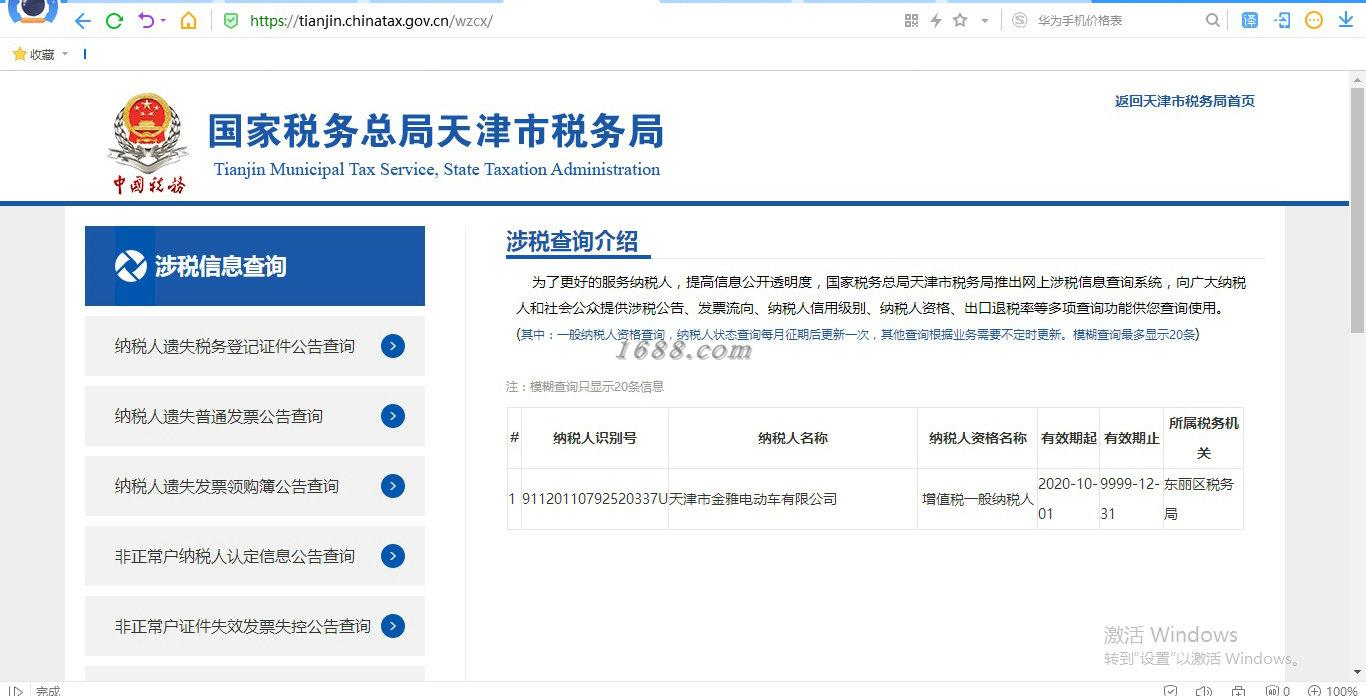Click the login arrow icon in toolbar
1366x696 pixels.
pos(1283,20)
